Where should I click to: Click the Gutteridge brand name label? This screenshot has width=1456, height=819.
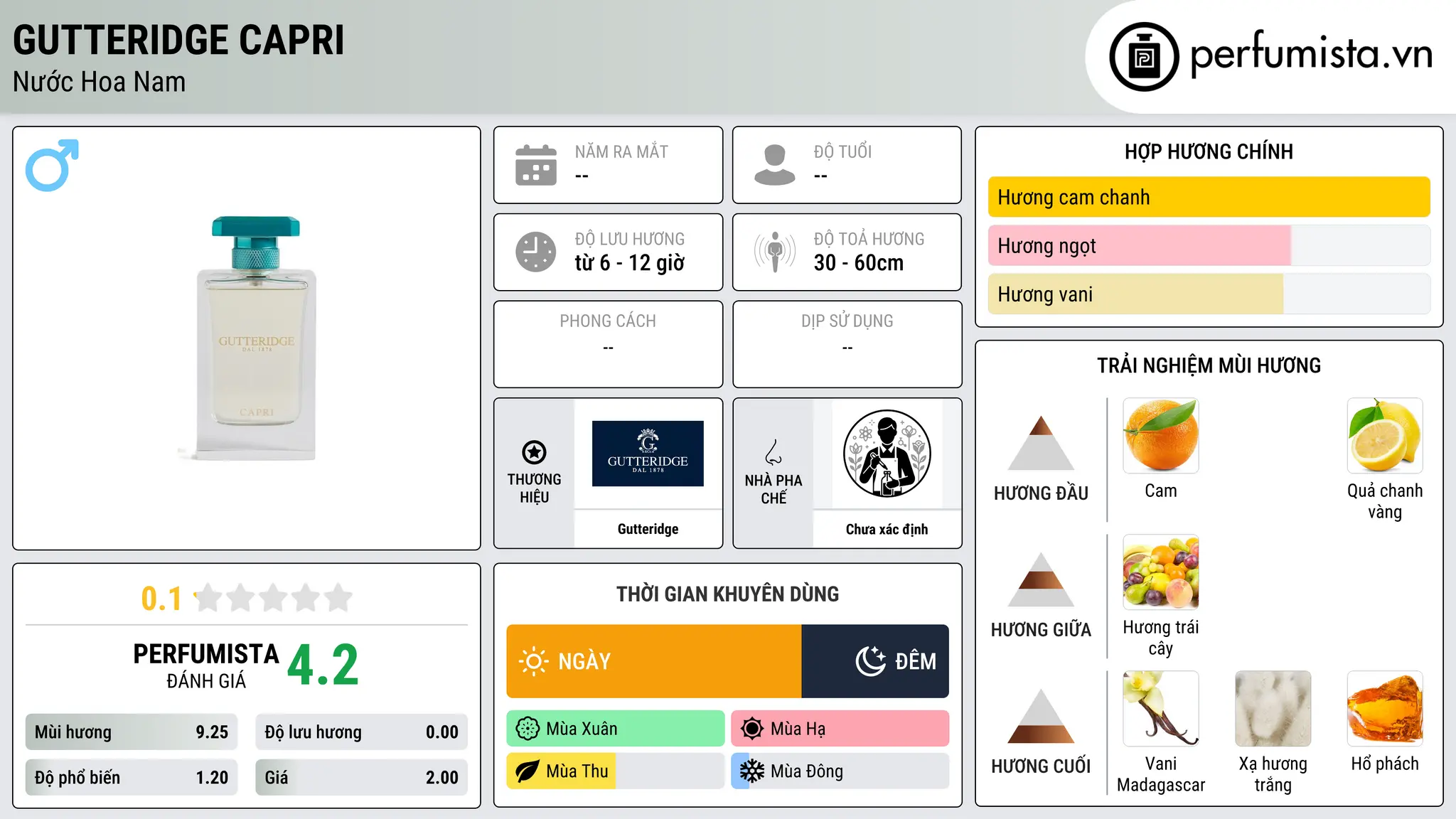[648, 529]
